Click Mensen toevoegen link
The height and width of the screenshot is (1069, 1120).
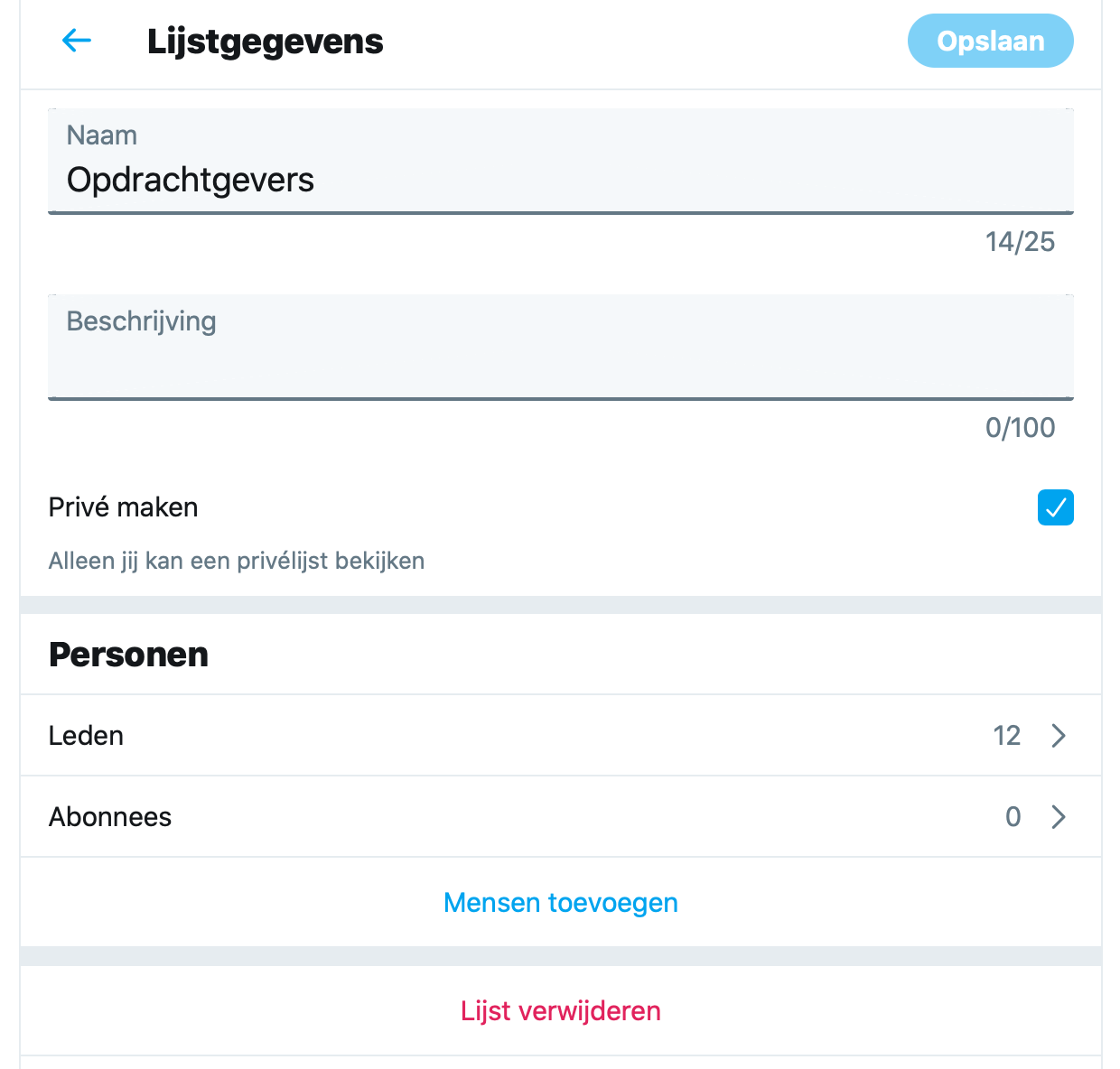point(561,903)
